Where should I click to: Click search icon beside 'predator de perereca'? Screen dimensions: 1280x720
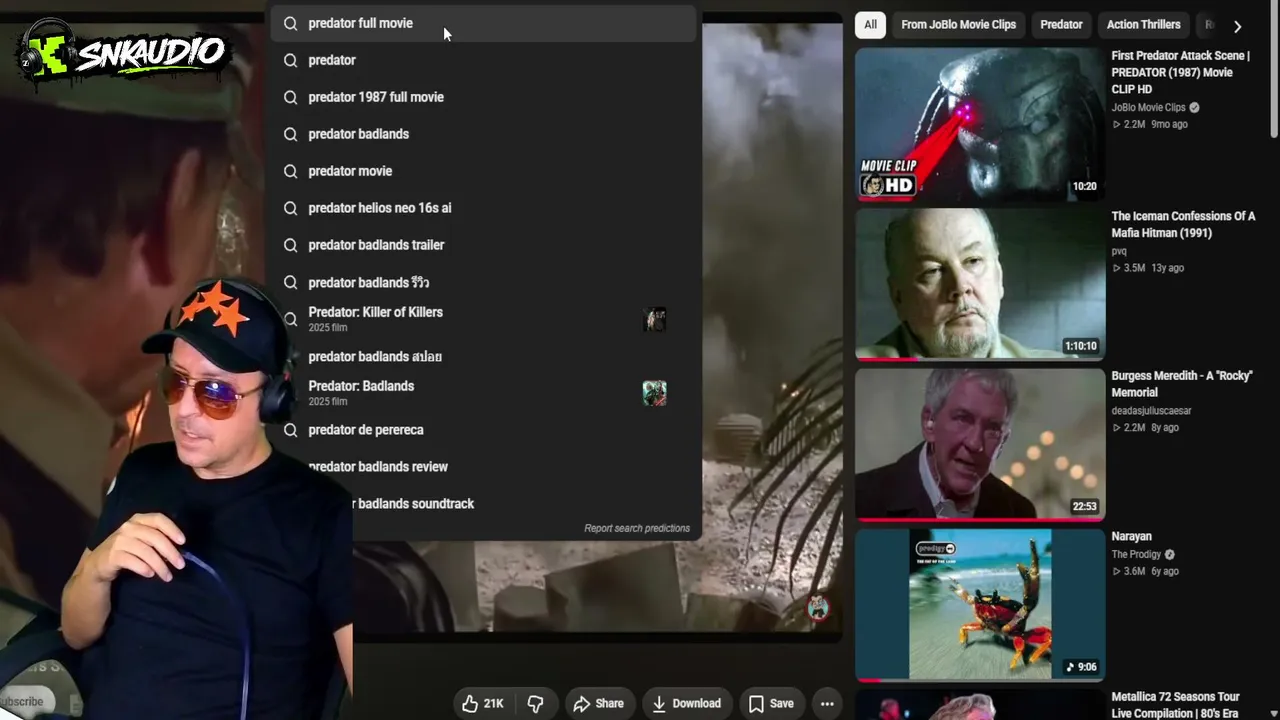coord(290,430)
